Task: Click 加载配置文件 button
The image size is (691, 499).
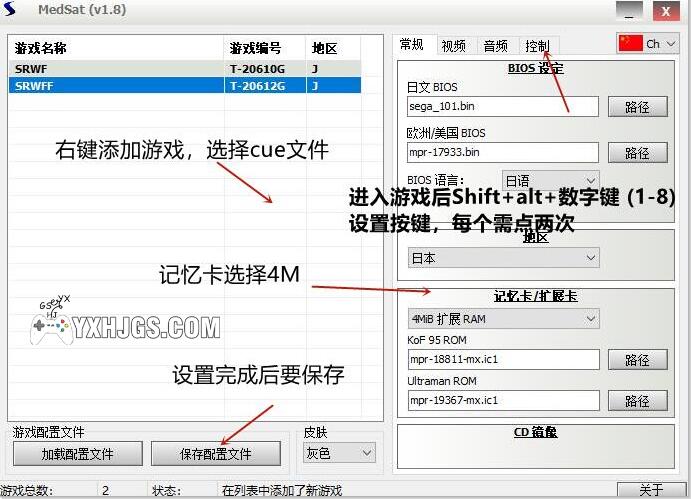Action: (78, 454)
